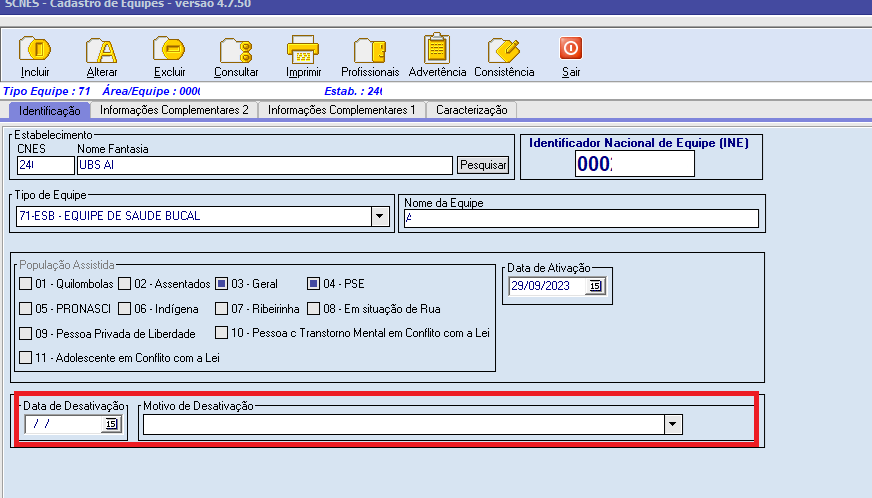
Task: Toggle the 04 - PSE checkbox
Action: click(314, 283)
